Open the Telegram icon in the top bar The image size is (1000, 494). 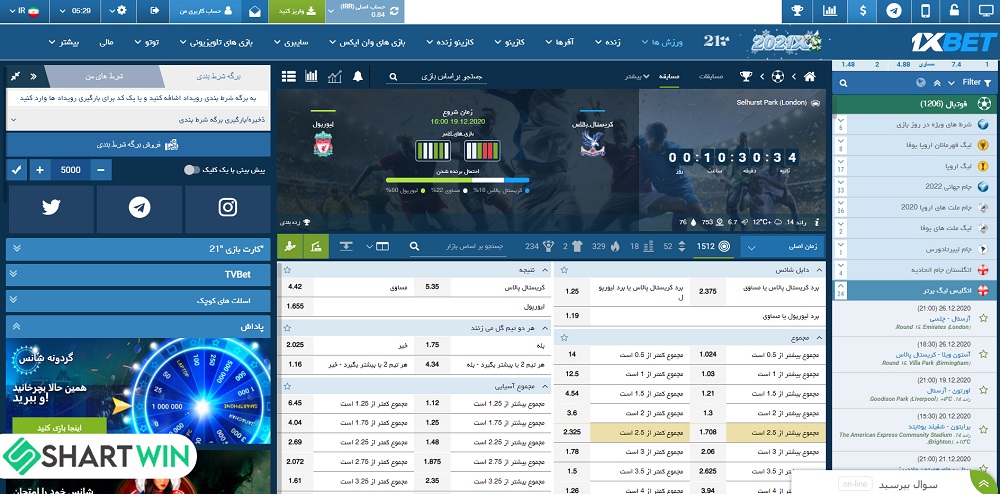click(893, 12)
